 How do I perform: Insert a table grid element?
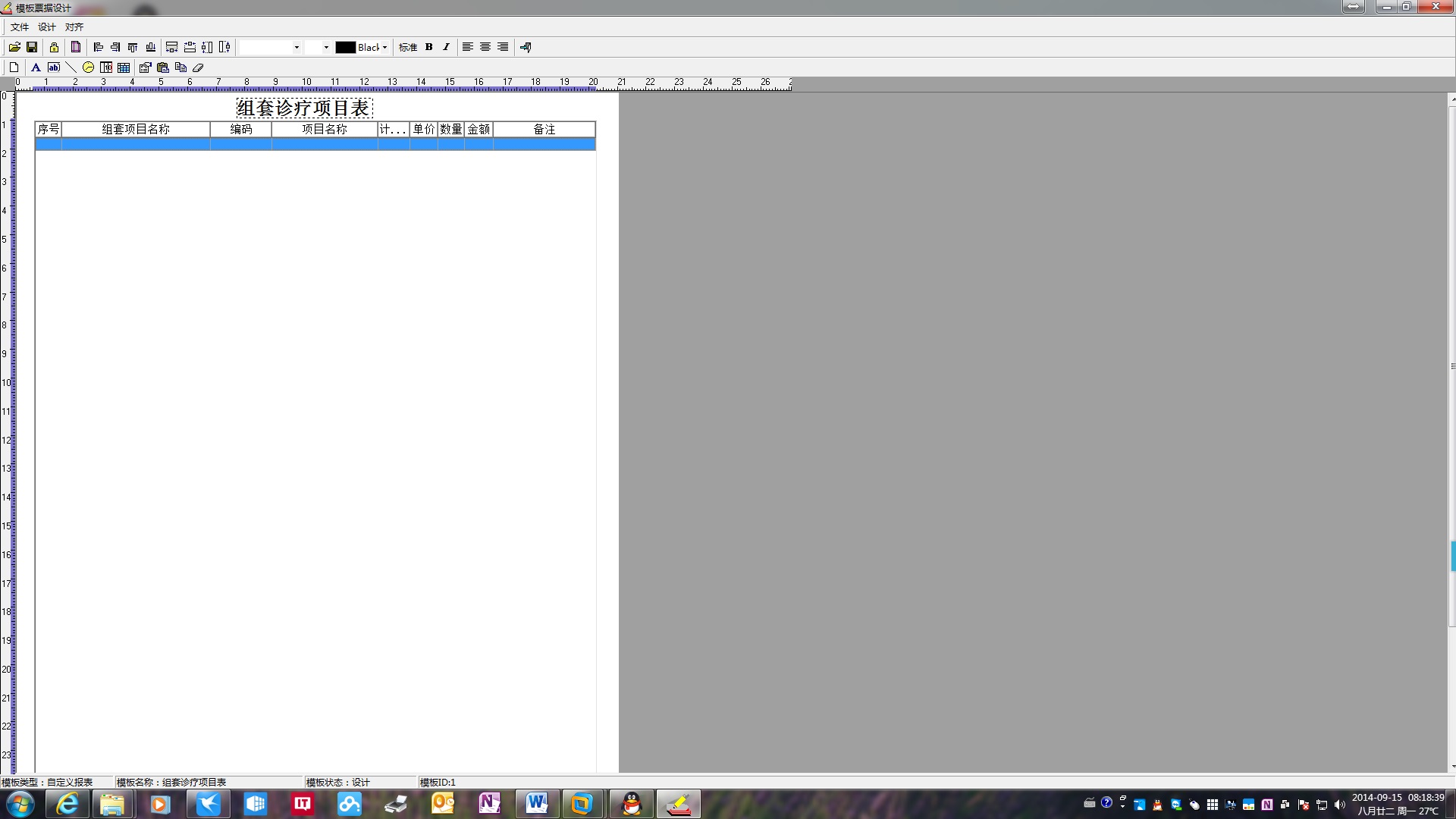point(124,67)
